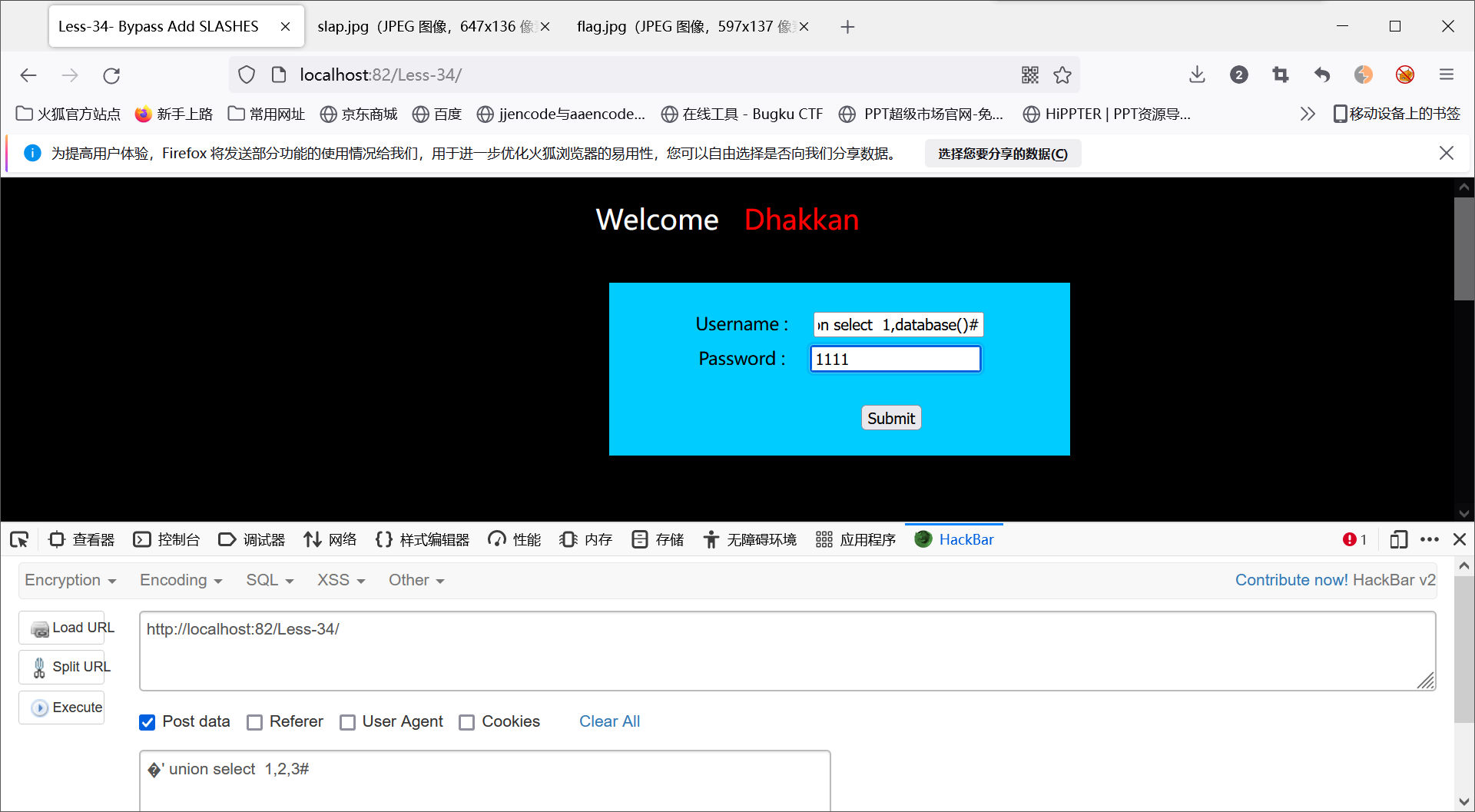
Task: Click the Clear All link
Action: [x=609, y=721]
